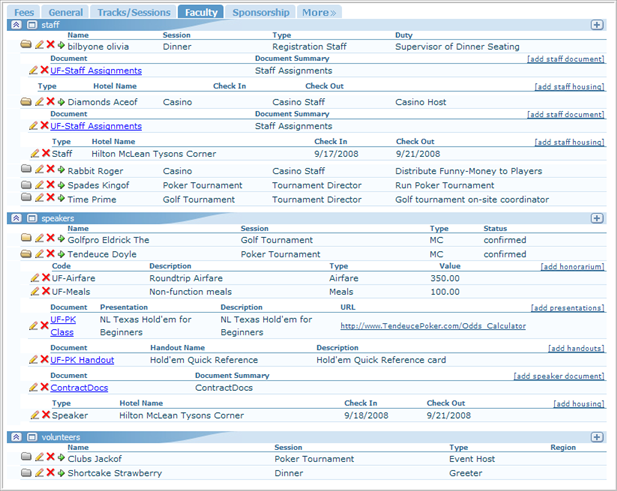This screenshot has height=491, width=617.
Task: Edit Tendeuce Doyle speaker record
Action: tap(39, 253)
